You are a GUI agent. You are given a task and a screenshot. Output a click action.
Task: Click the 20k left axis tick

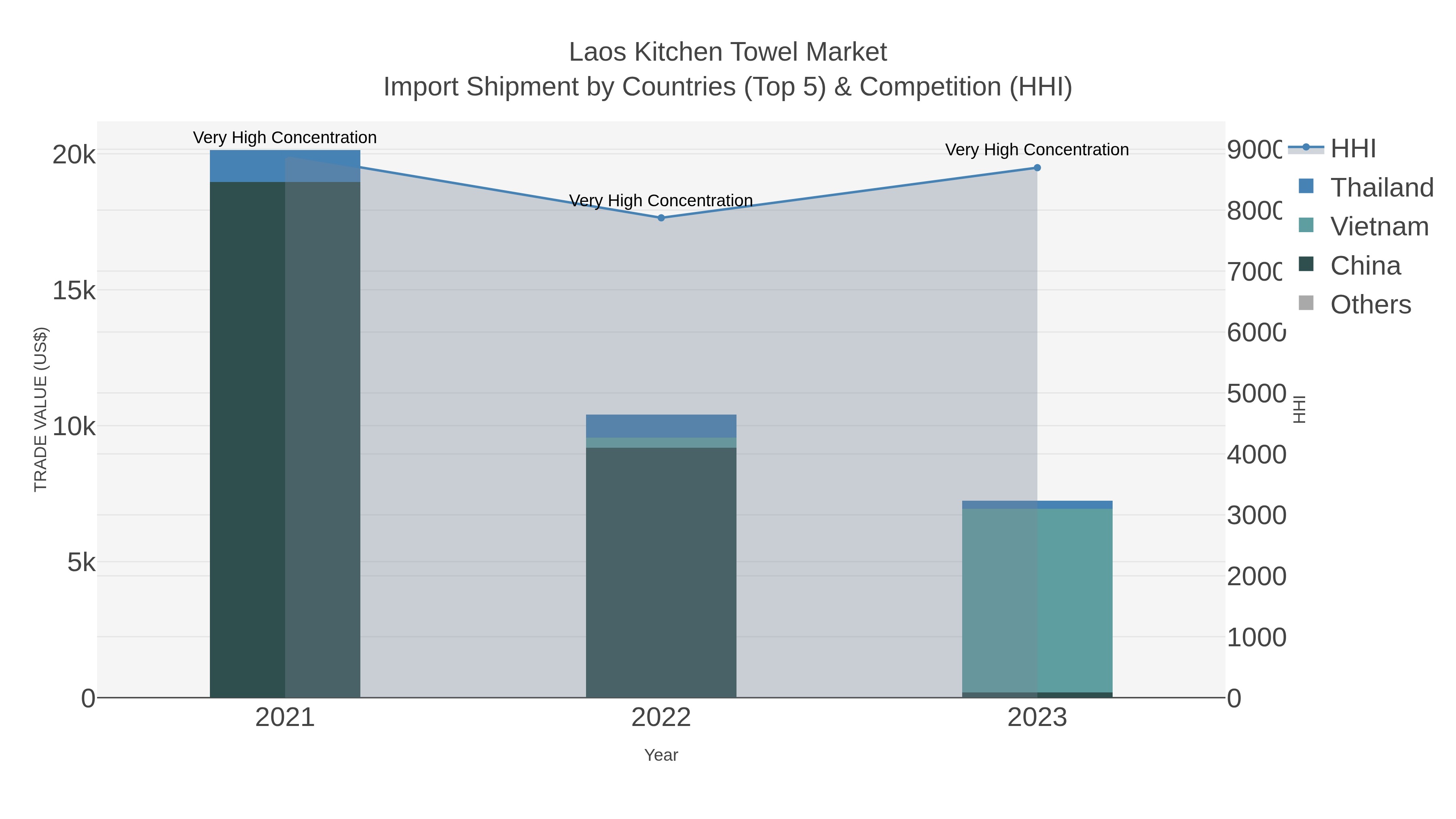(x=74, y=155)
